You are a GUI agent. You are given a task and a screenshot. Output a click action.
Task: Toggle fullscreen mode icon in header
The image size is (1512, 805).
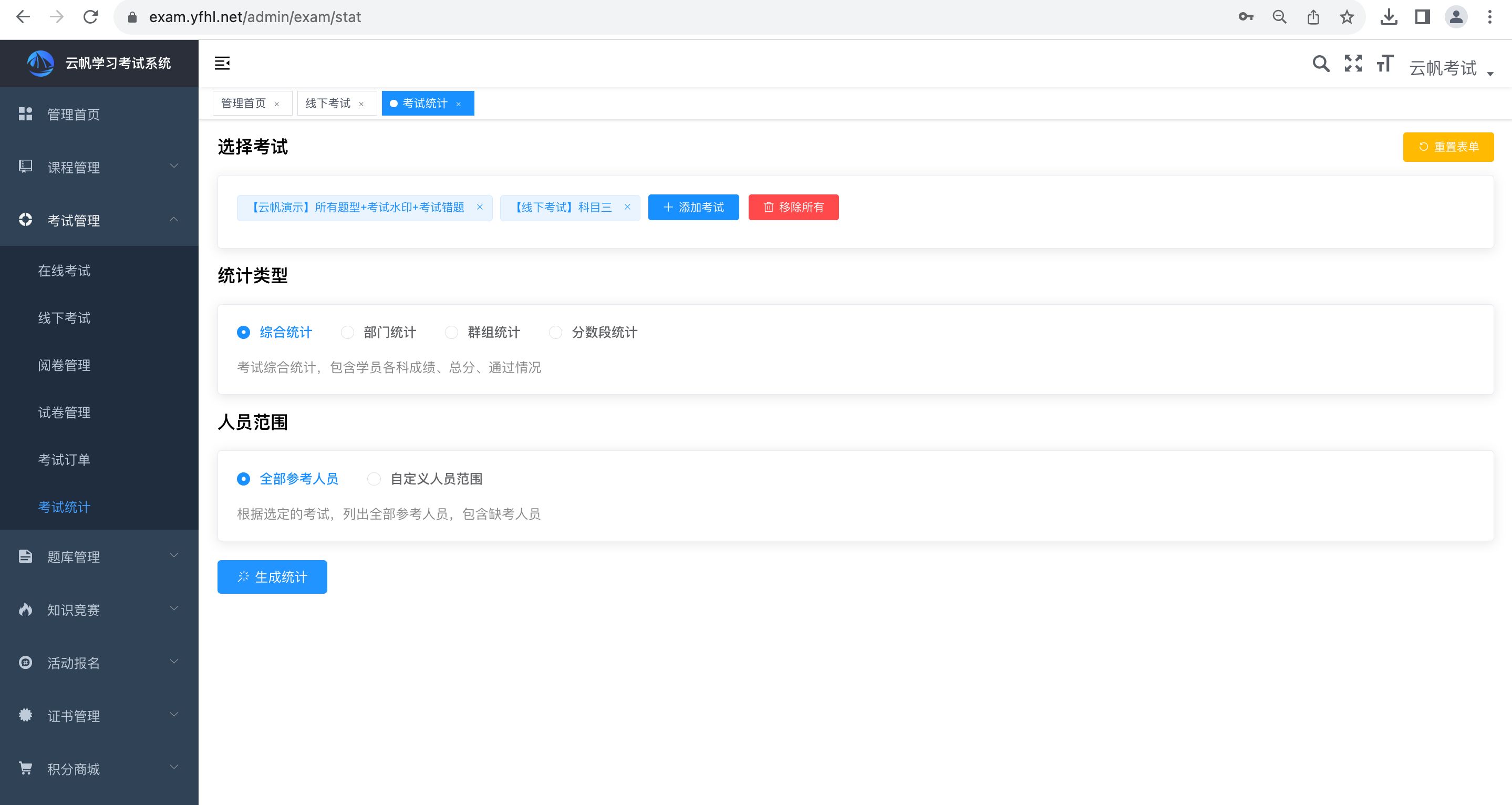click(x=1353, y=64)
